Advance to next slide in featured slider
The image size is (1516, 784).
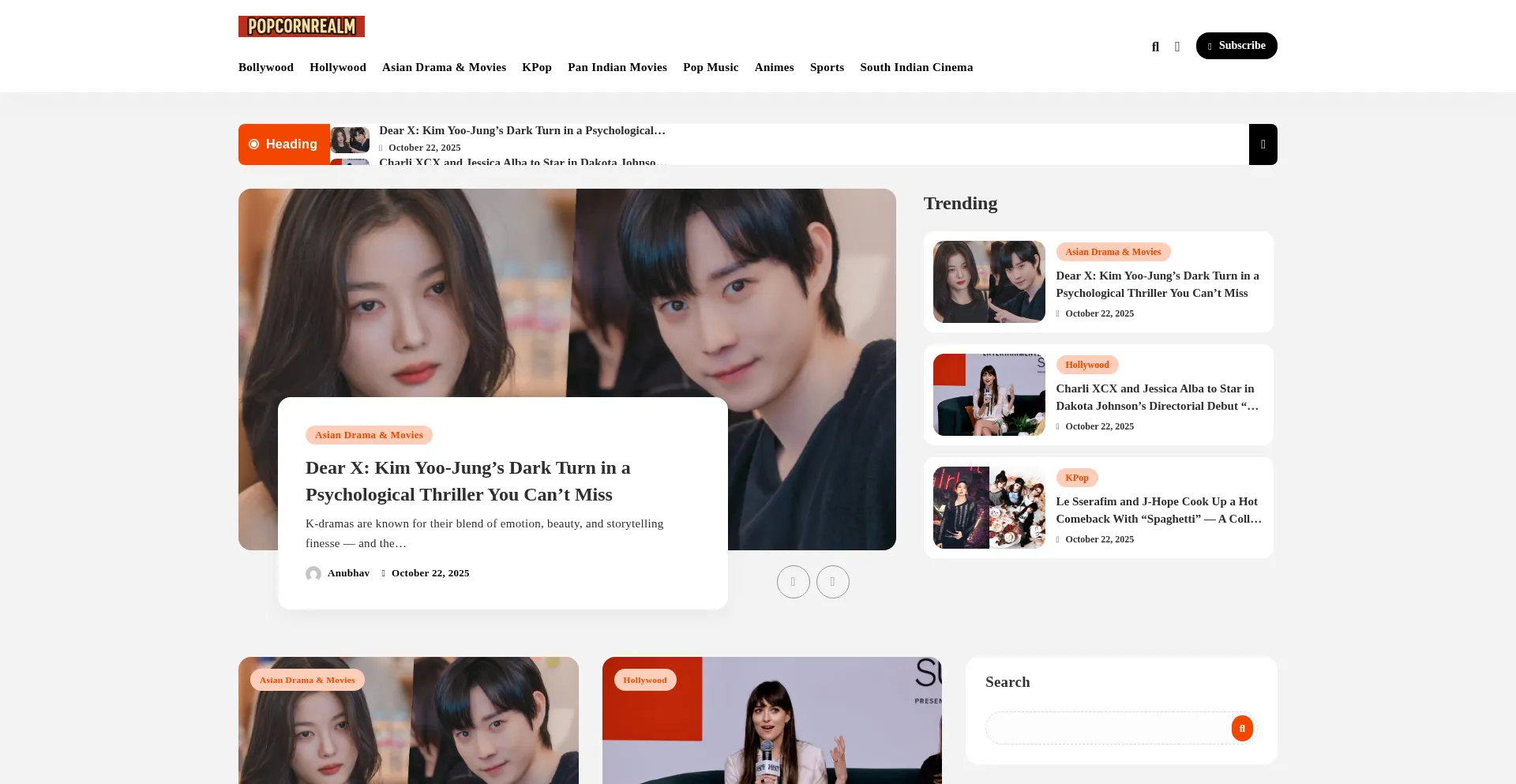point(832,582)
